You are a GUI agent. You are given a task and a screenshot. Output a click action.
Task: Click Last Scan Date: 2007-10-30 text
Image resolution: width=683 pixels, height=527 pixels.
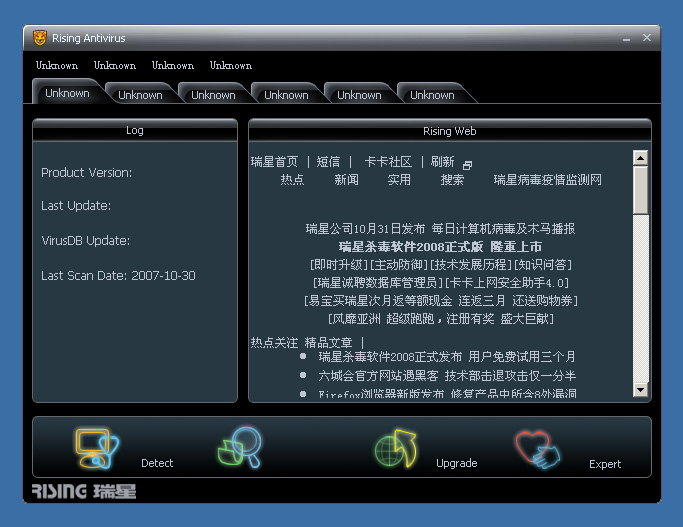118,276
